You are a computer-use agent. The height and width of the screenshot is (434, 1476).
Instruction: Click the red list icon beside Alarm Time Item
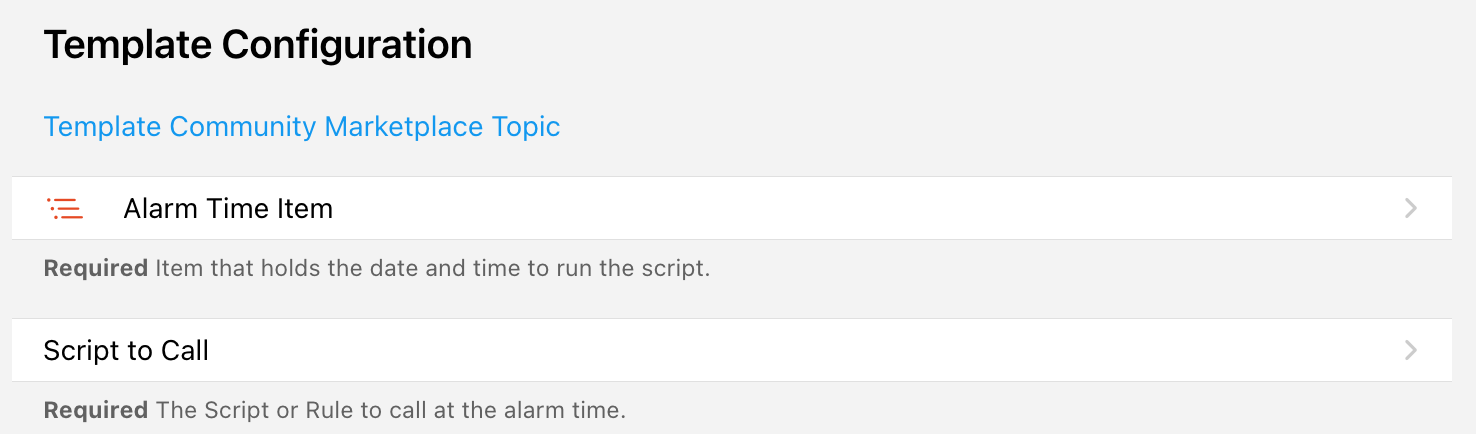point(65,209)
